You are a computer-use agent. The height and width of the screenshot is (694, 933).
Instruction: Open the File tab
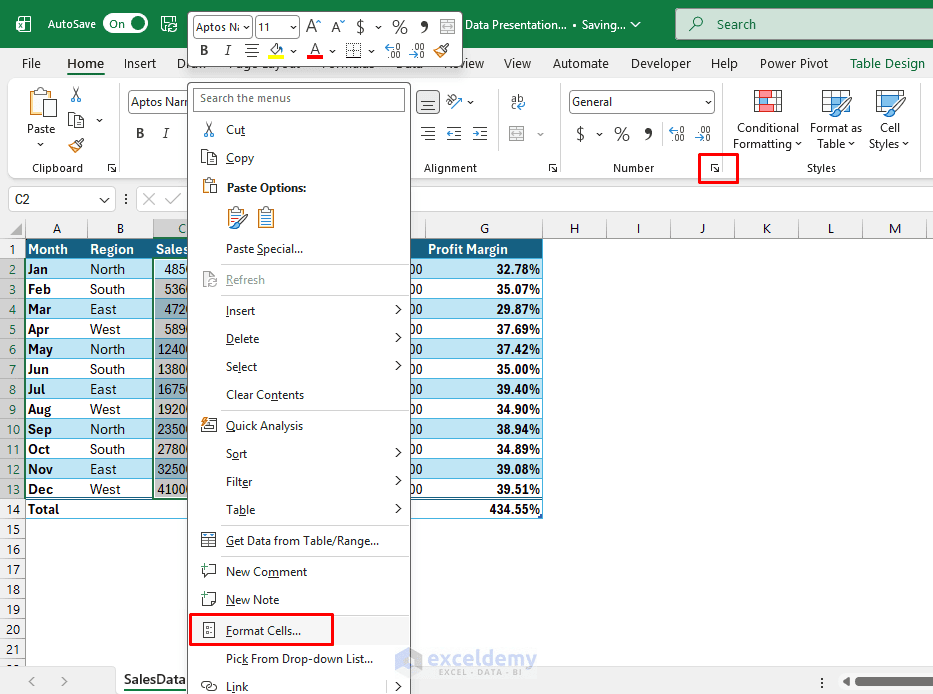point(31,64)
